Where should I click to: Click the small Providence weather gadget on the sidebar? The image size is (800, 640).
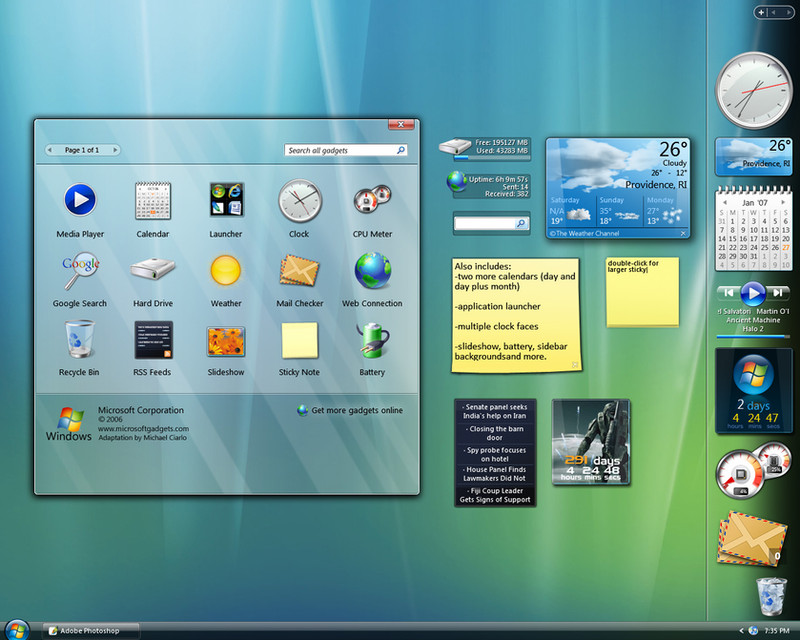click(x=754, y=156)
